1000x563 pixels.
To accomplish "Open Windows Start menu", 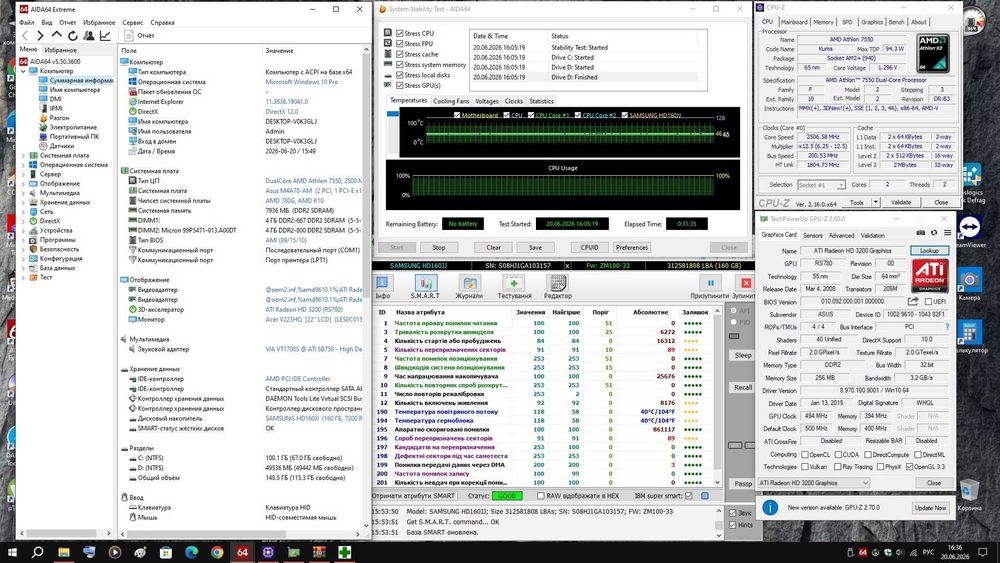I will [11, 552].
